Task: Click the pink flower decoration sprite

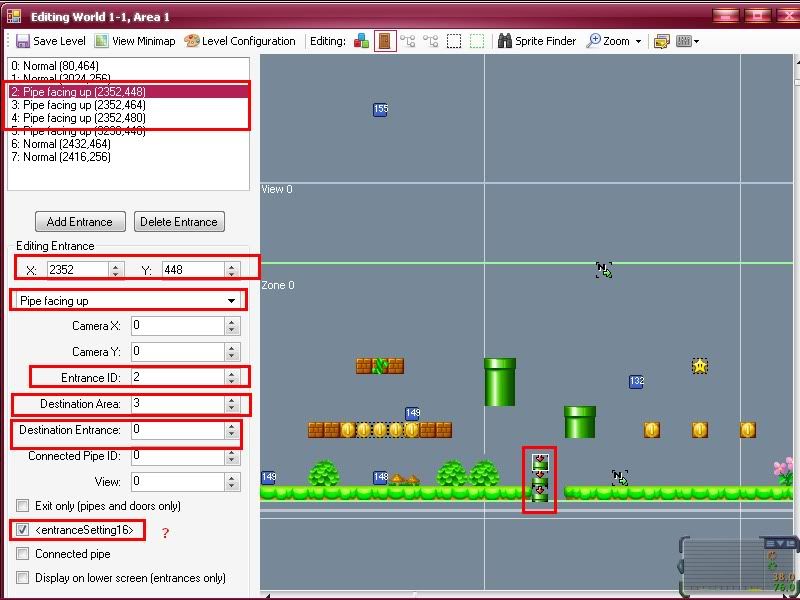Action: tap(784, 472)
